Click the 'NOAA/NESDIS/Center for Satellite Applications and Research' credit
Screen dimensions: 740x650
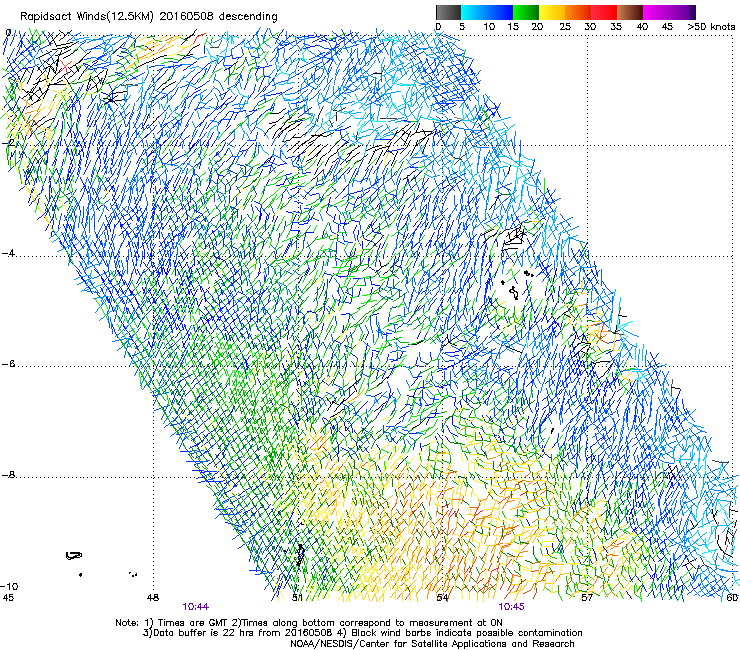(432, 644)
